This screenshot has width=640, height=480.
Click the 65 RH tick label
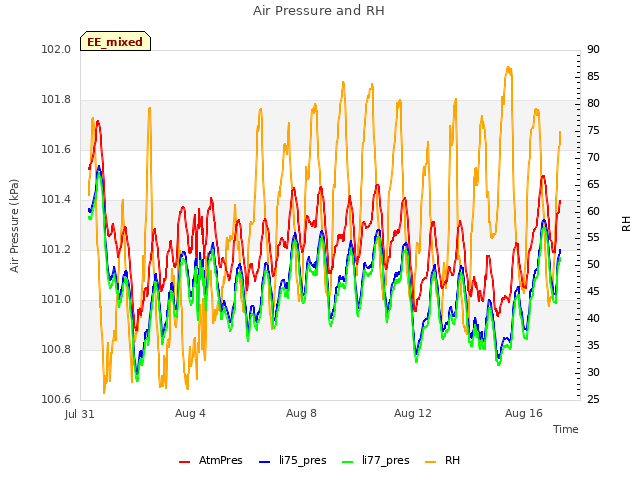[x=593, y=184]
